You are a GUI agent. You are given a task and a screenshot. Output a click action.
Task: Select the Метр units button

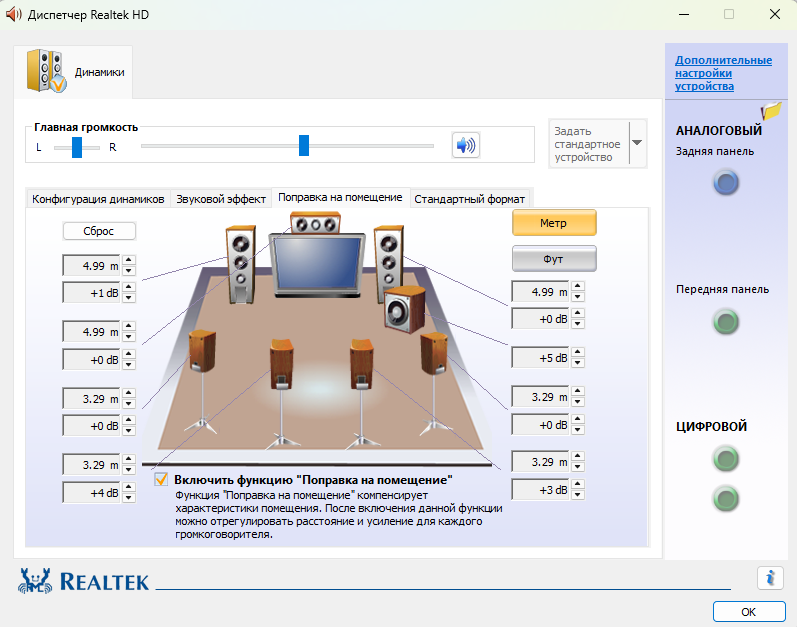tap(554, 223)
